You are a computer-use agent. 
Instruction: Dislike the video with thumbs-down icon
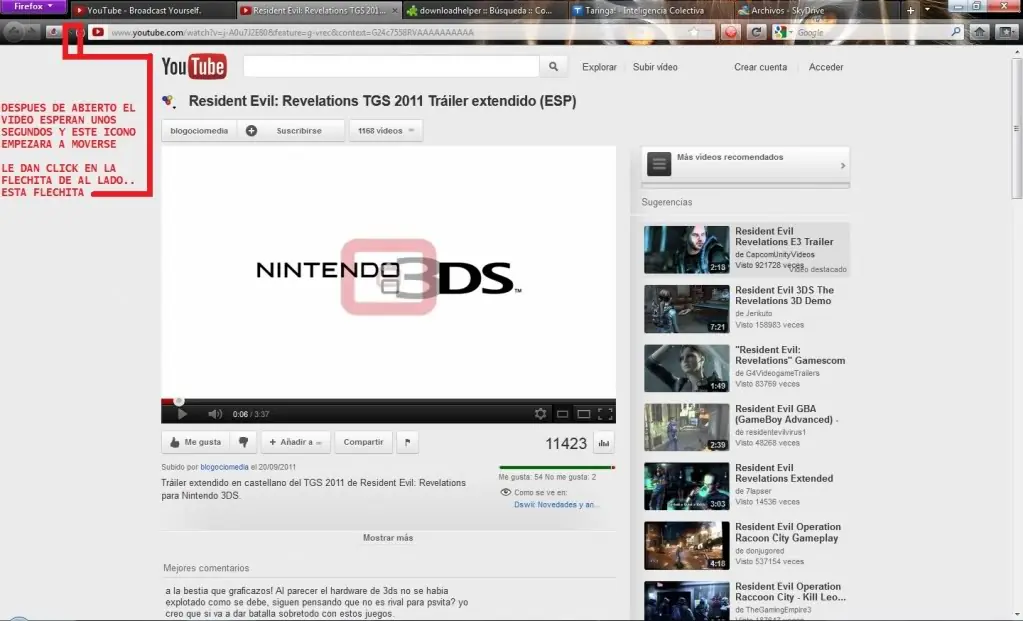click(243, 442)
